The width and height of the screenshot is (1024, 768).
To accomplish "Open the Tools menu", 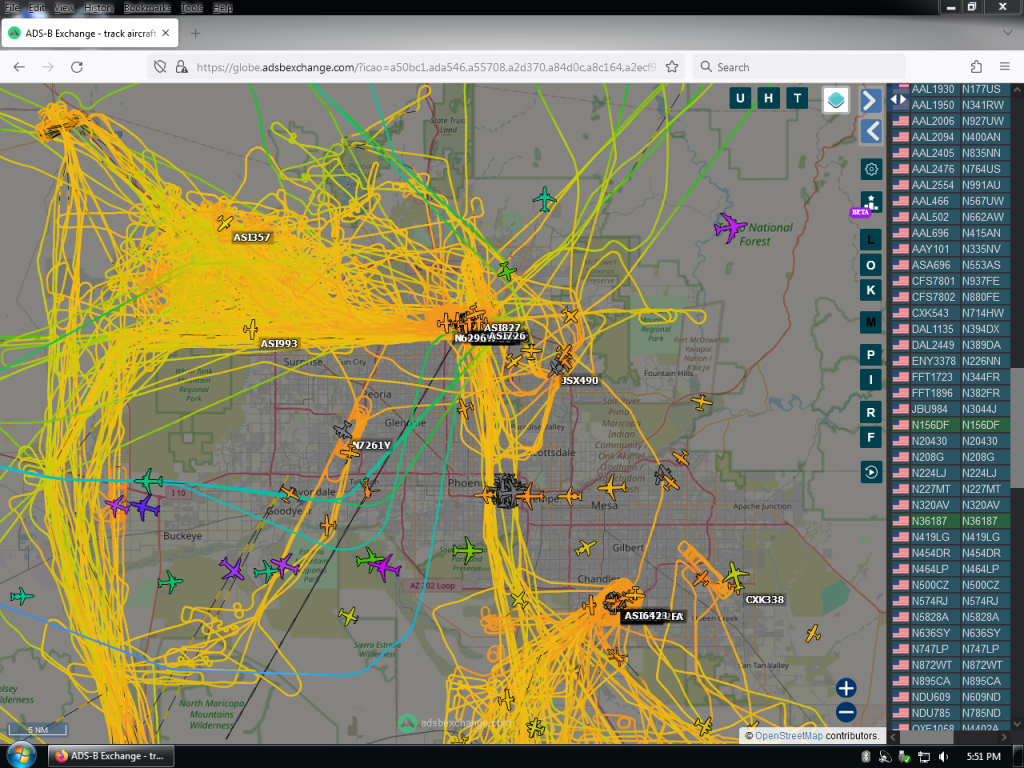I will pos(191,8).
